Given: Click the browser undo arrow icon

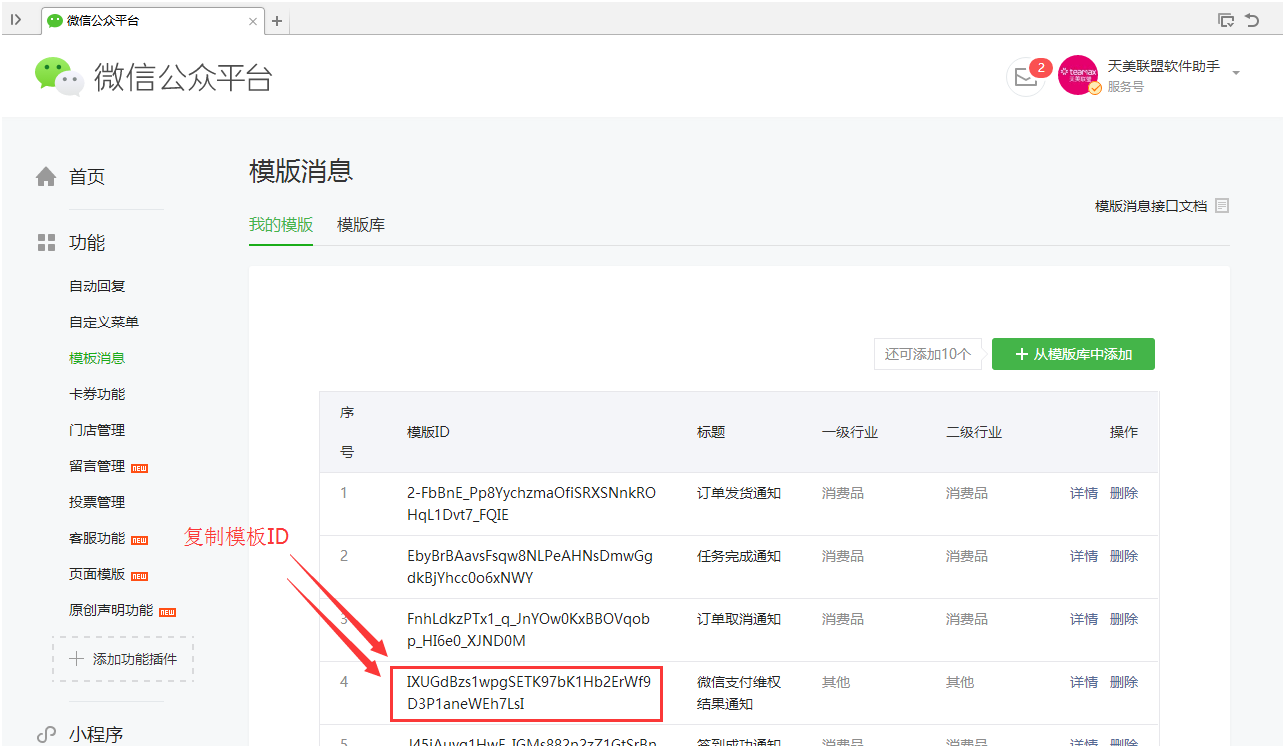Looking at the screenshot, I should [x=1251, y=20].
